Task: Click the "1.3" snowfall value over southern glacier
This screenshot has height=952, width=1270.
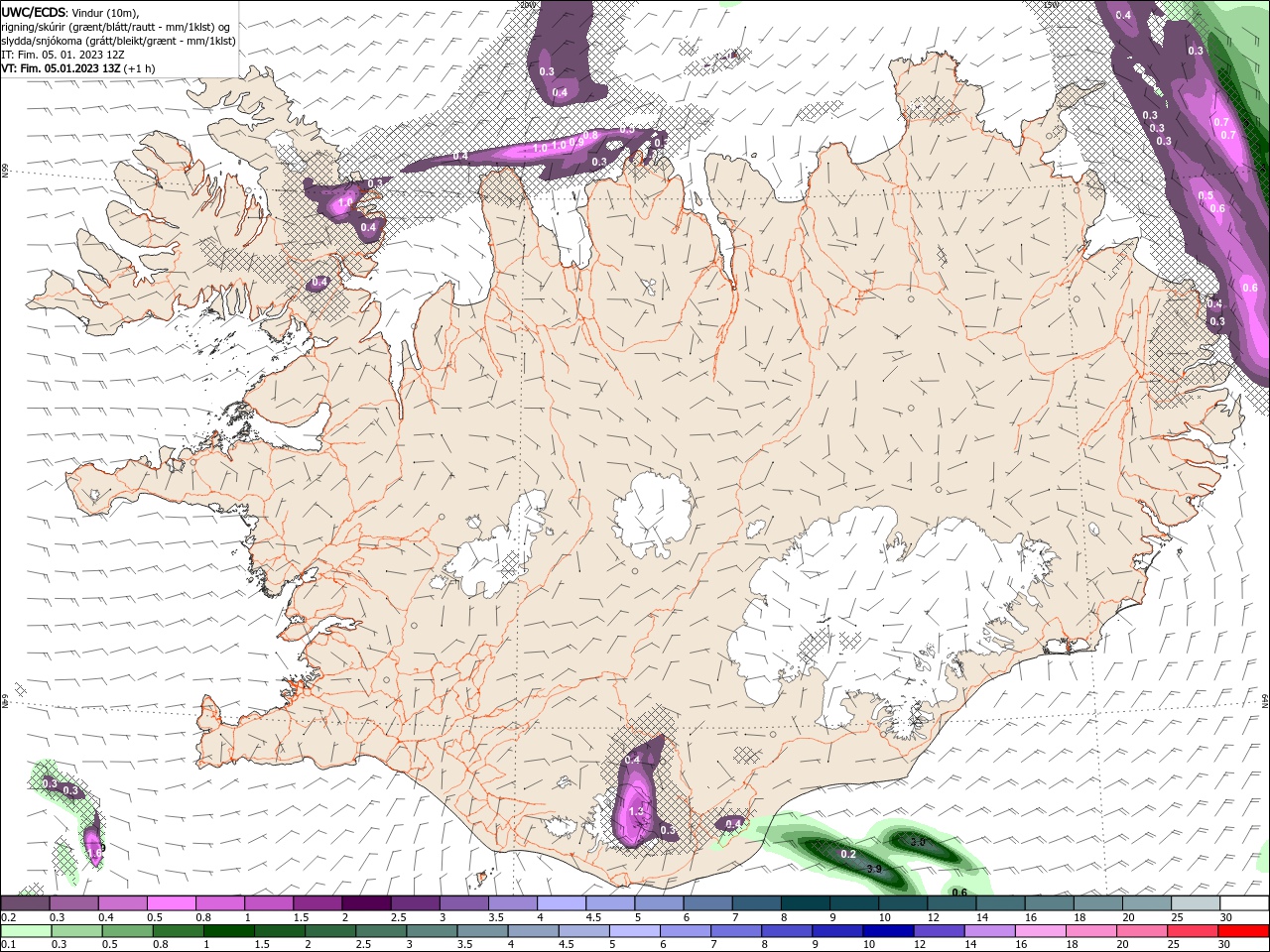Action: tap(637, 811)
